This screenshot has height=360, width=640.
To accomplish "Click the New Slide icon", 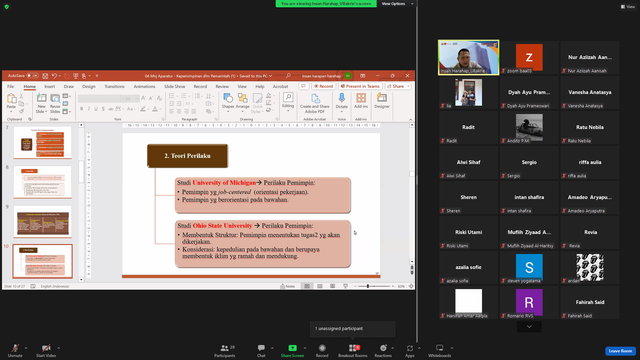I will tap(41, 98).
